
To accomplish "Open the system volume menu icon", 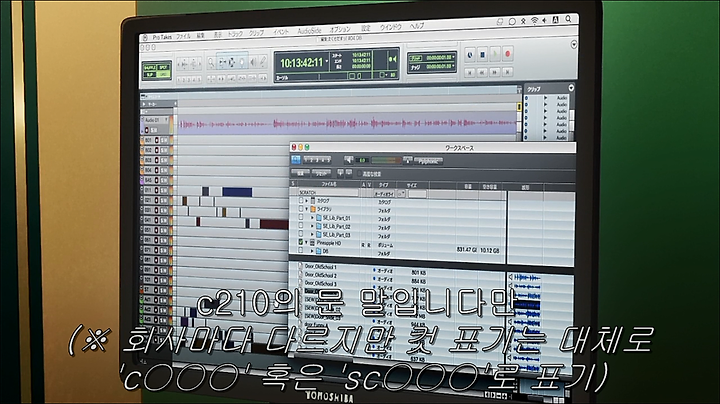I will click(x=545, y=20).
